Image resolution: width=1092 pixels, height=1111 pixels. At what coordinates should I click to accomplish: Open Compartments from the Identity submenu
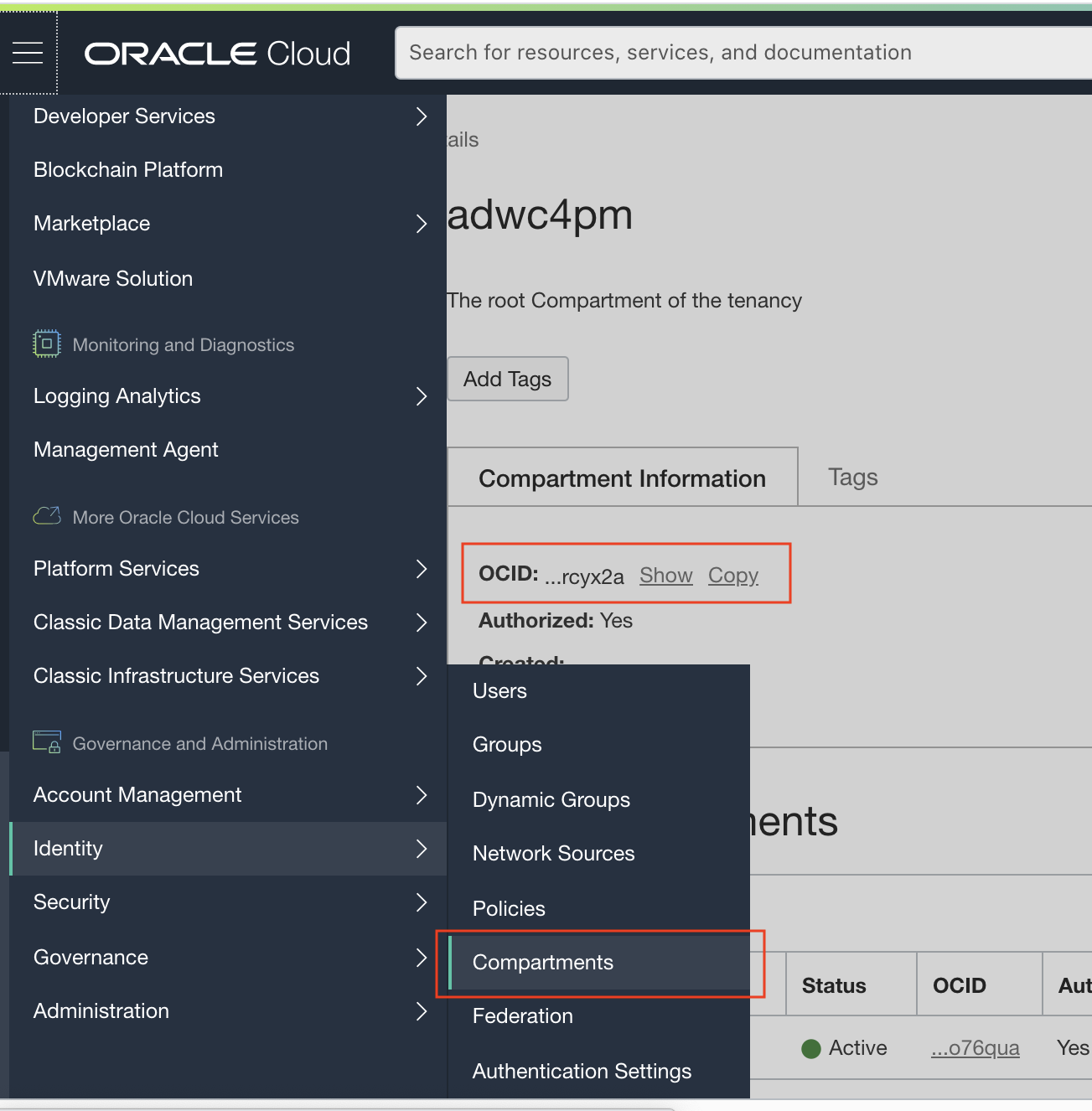(599, 963)
